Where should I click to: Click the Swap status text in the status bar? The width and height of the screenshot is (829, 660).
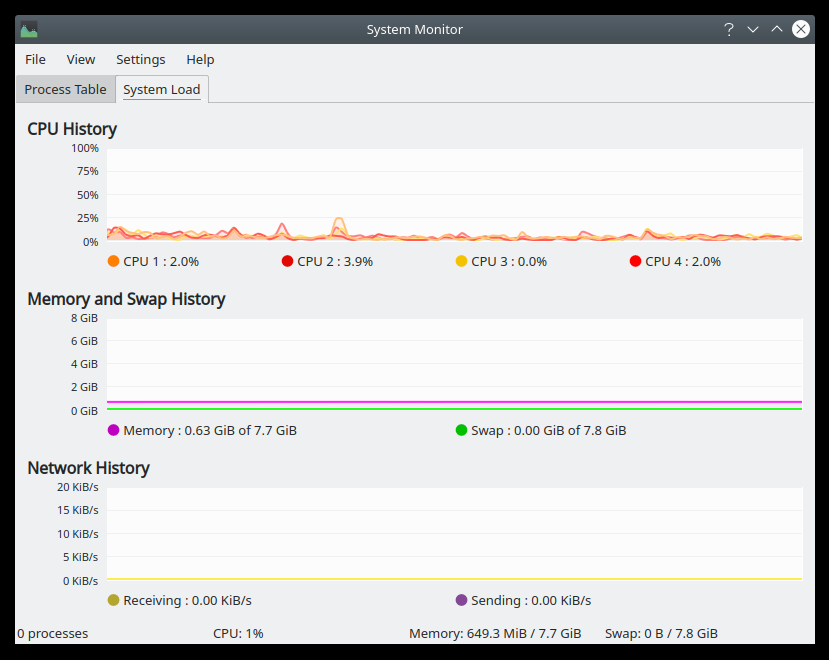(661, 633)
